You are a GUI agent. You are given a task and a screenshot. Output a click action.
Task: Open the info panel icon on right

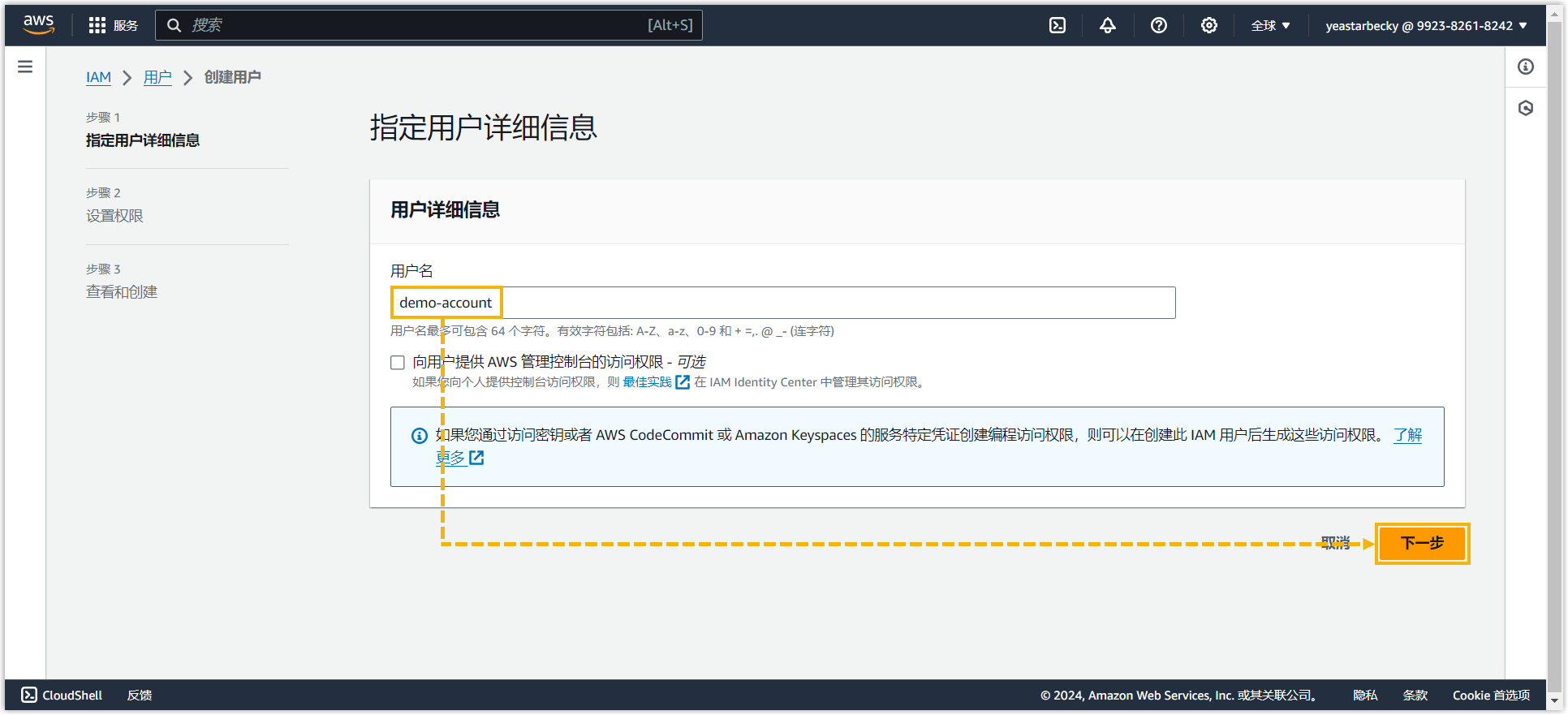(x=1526, y=67)
